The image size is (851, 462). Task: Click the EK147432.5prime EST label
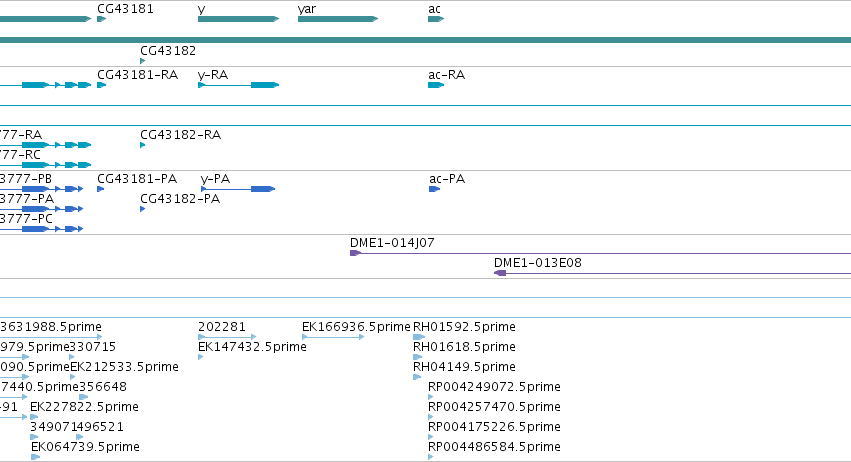pyautogui.click(x=252, y=346)
